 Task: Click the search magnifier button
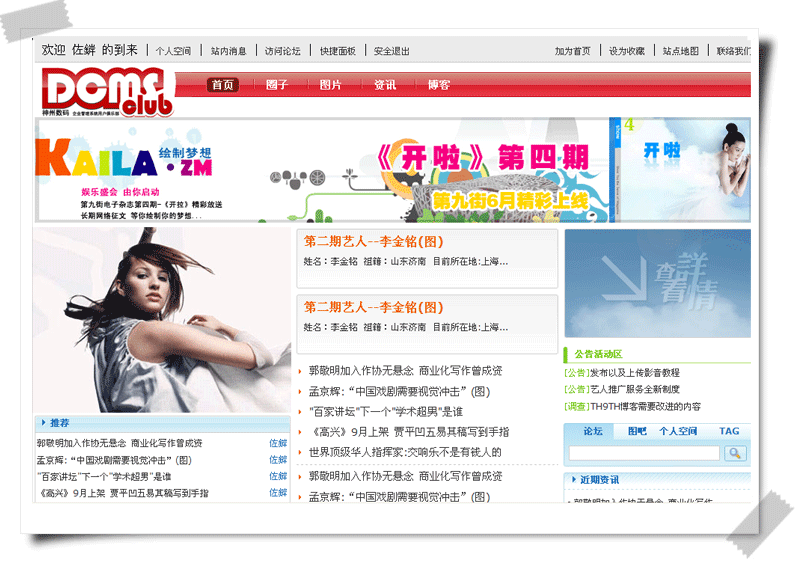(735, 453)
